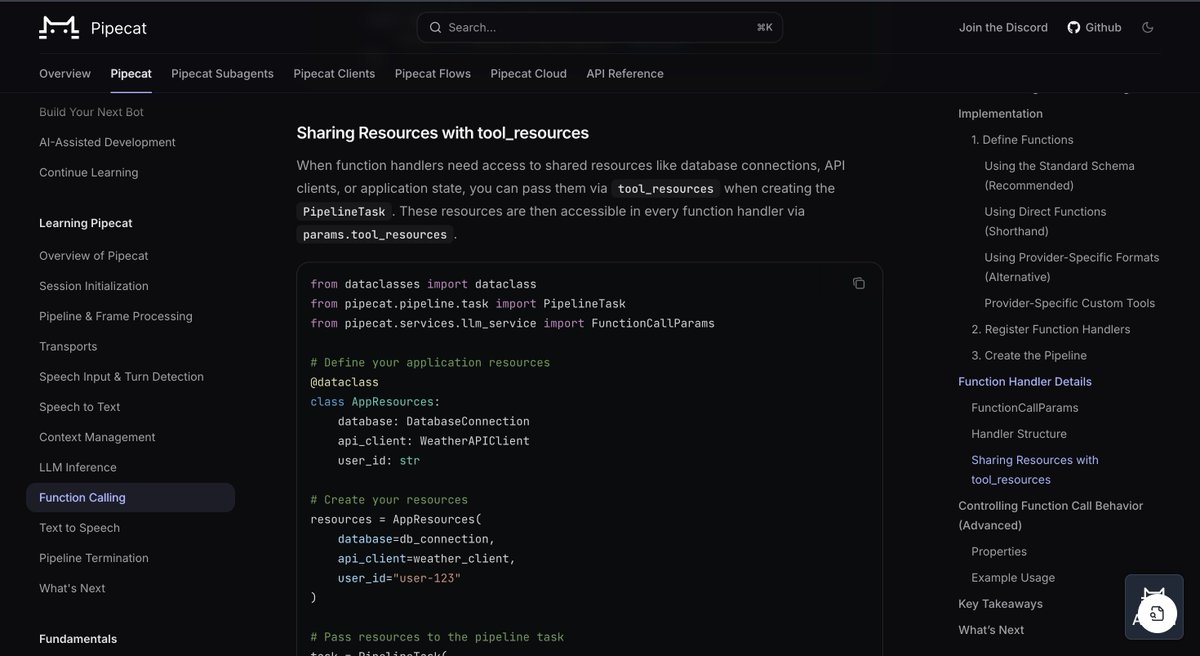
Task: Go to the Pipecat Flows tab
Action: (x=433, y=74)
